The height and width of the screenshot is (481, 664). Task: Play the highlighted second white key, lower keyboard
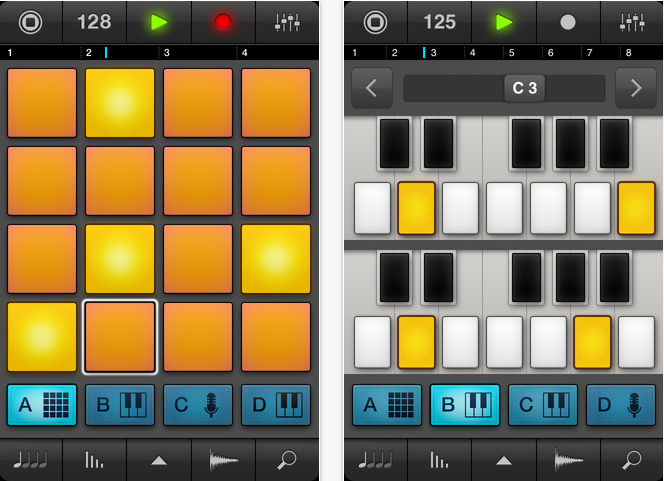[x=416, y=342]
